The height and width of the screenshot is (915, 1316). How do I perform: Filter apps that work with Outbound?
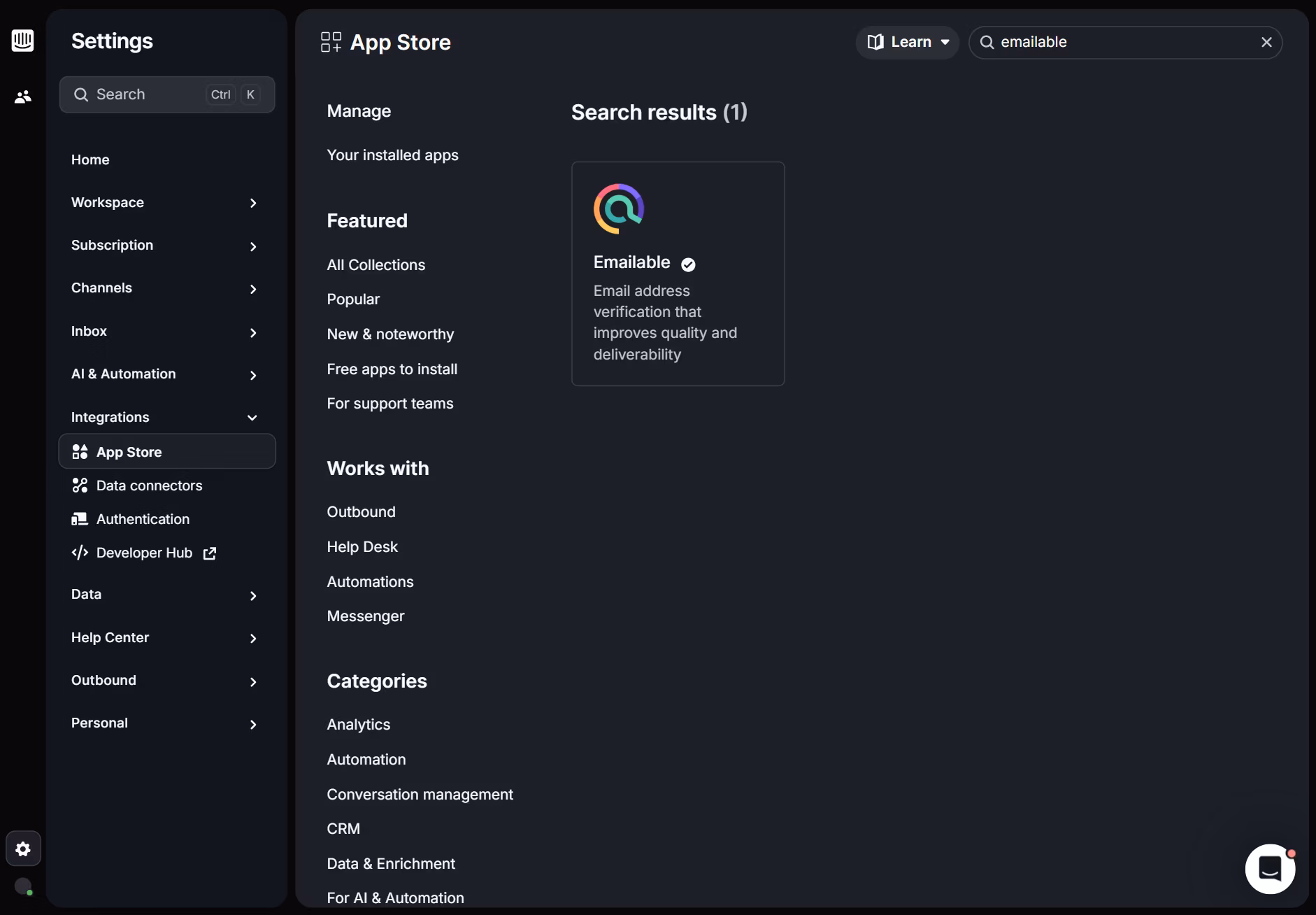[361, 512]
